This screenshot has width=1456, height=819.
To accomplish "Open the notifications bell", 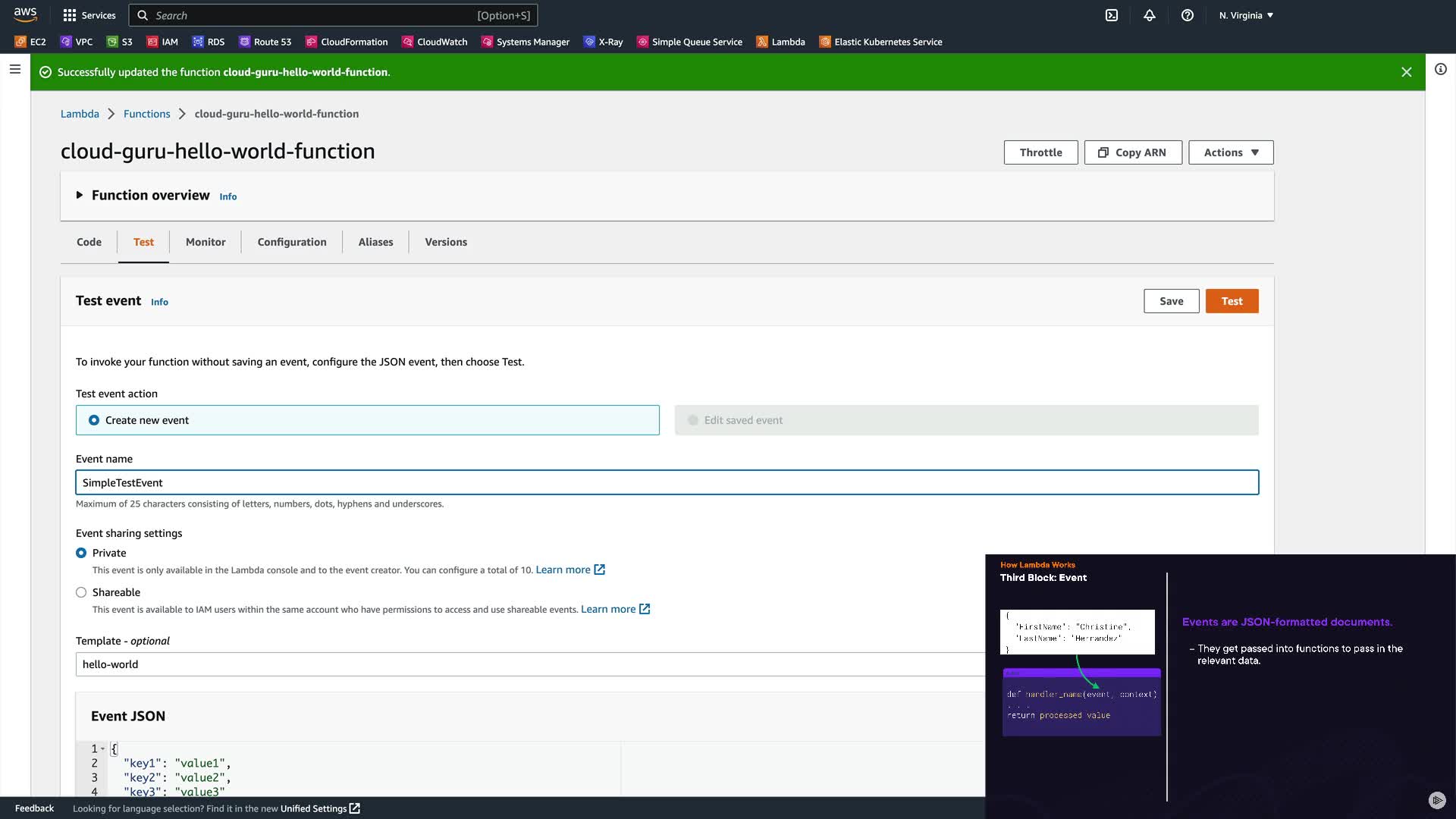I will click(x=1150, y=15).
